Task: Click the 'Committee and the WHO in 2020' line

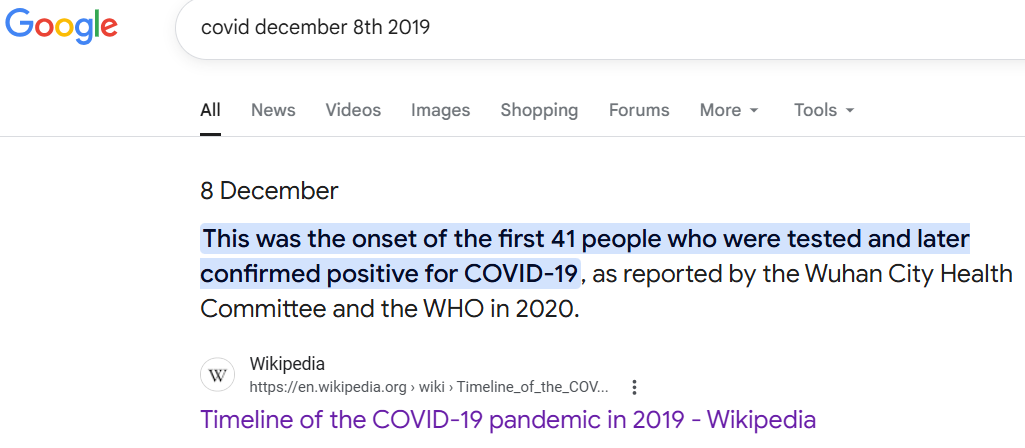Action: (390, 308)
